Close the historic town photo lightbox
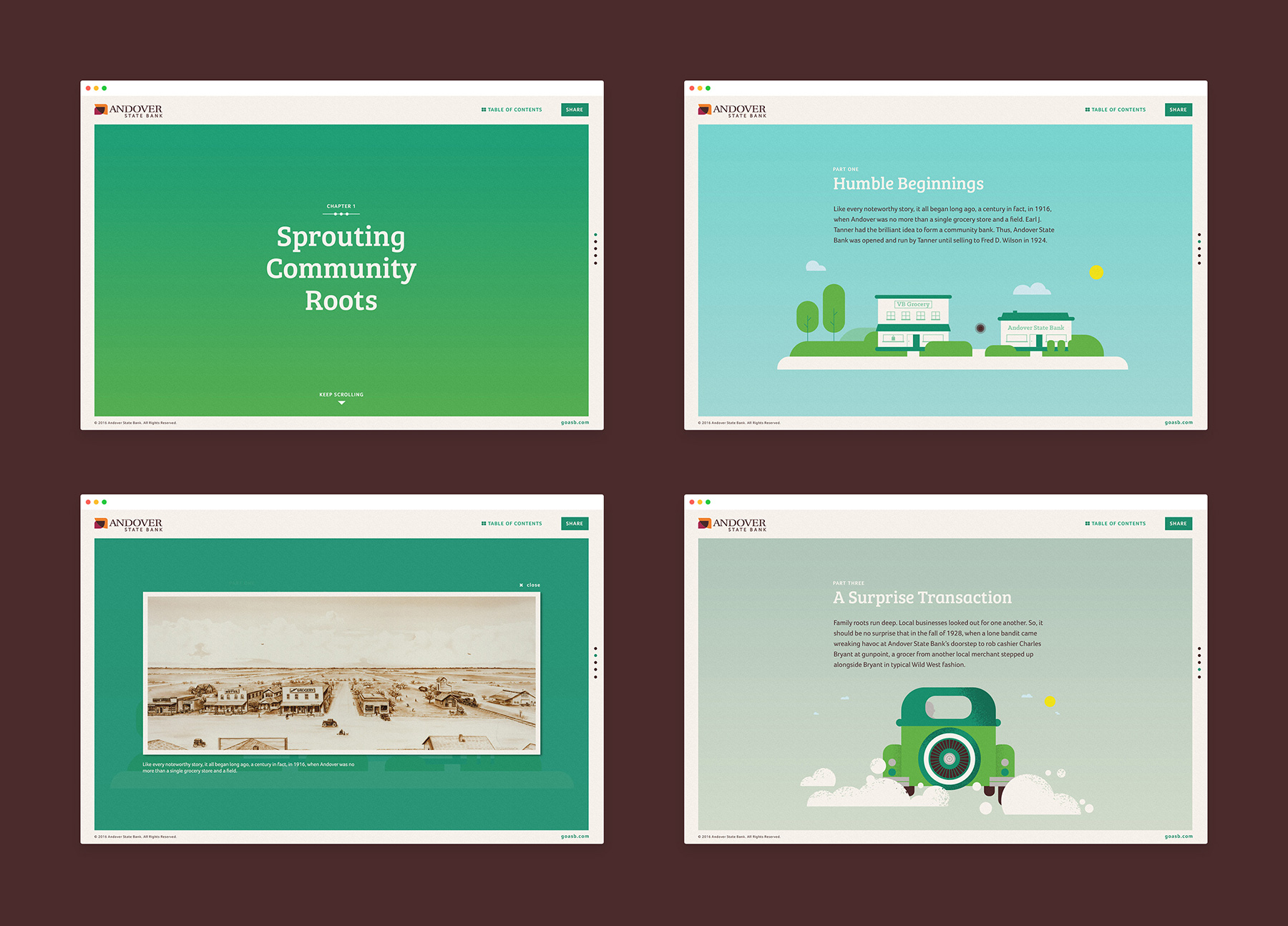 click(x=530, y=585)
